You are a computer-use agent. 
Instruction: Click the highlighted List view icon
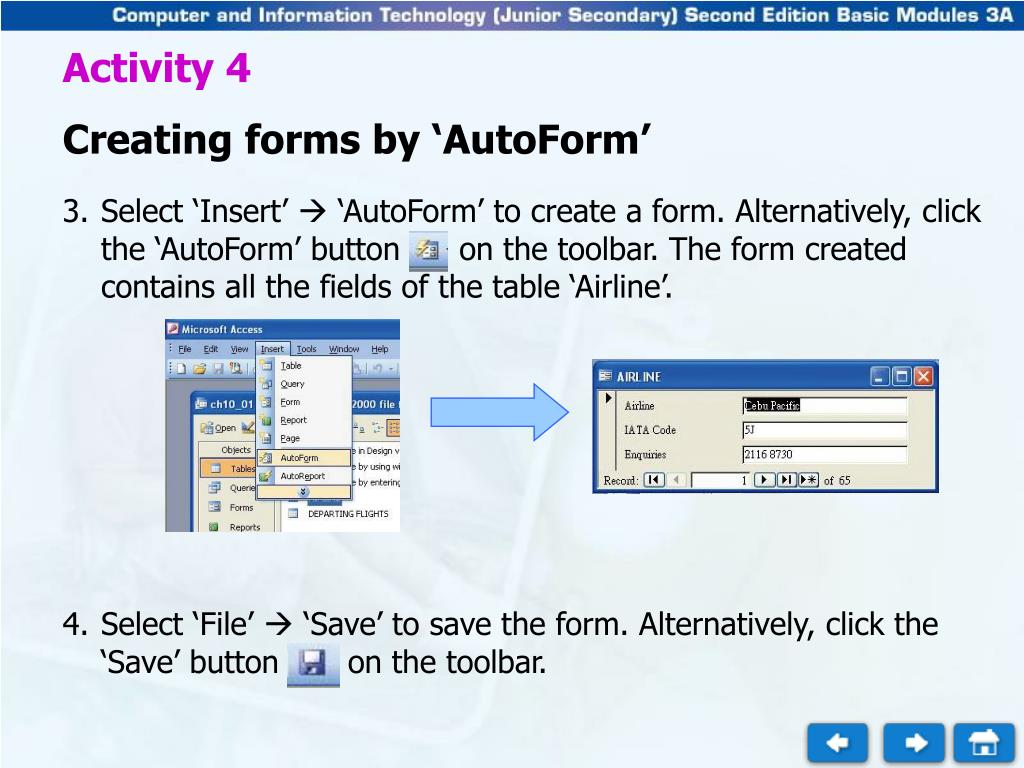pos(393,428)
